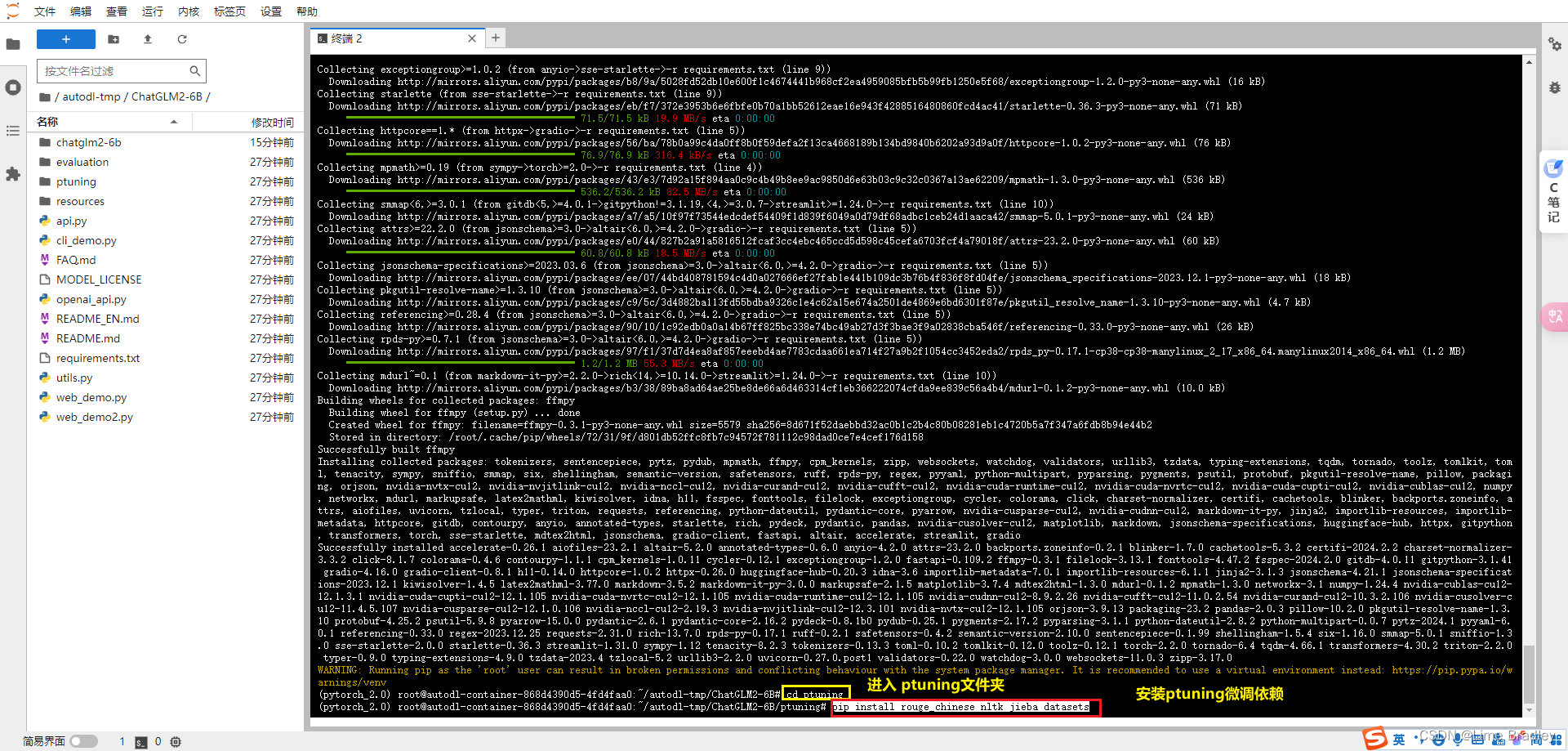This screenshot has height=751, width=1568.
Task: Select the api.py file
Action: (166, 221)
